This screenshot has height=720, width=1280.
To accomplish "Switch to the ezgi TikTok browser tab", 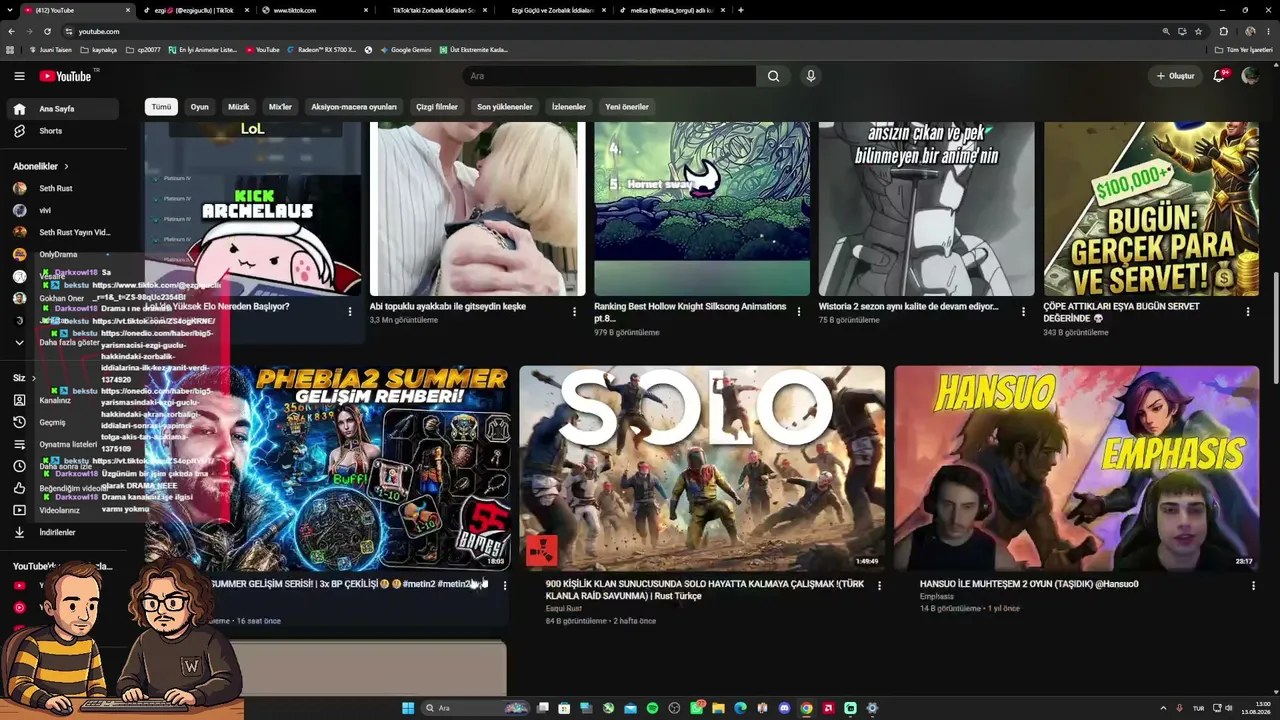I will click(x=194, y=10).
